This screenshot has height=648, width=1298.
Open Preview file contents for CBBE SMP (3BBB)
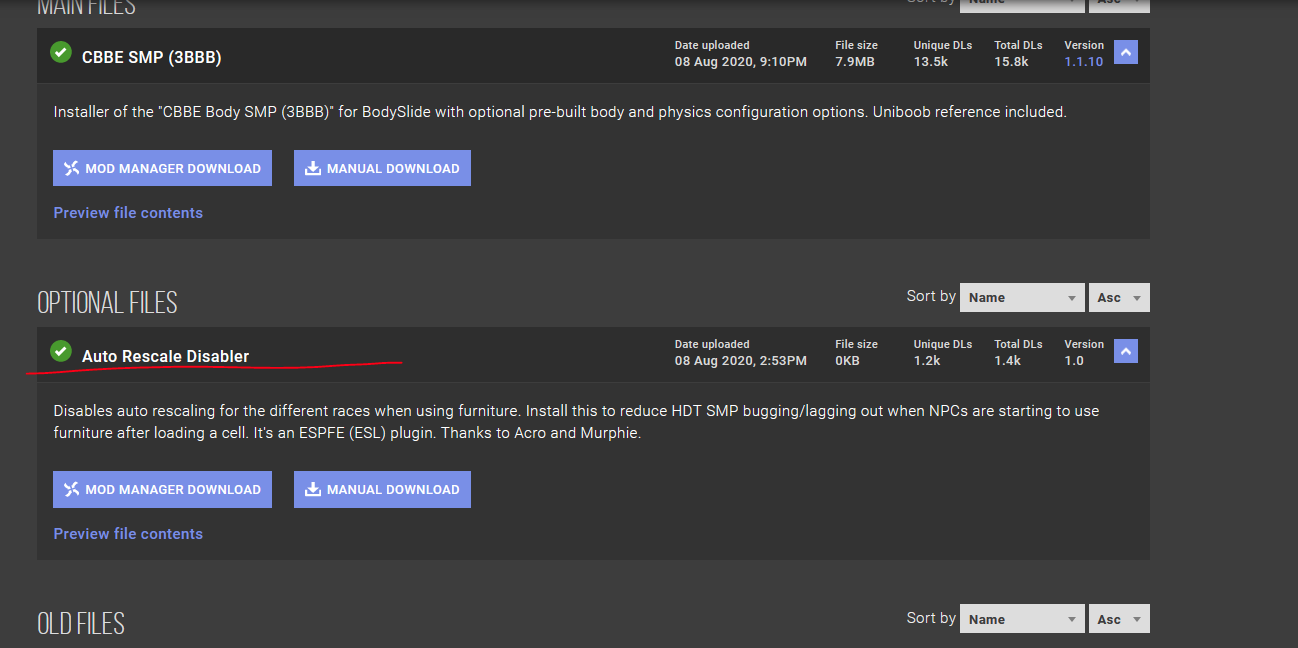[128, 213]
